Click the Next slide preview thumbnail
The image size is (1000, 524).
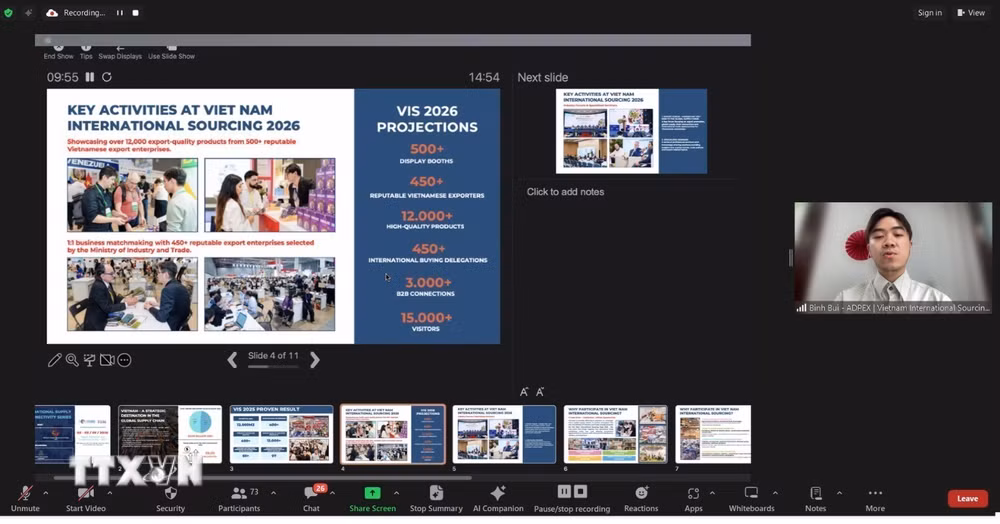pyautogui.click(x=631, y=131)
